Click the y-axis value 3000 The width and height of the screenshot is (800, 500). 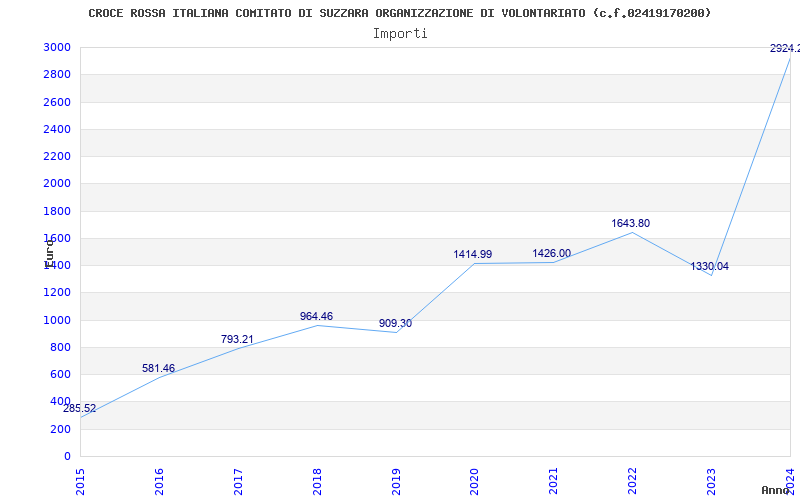point(57,47)
